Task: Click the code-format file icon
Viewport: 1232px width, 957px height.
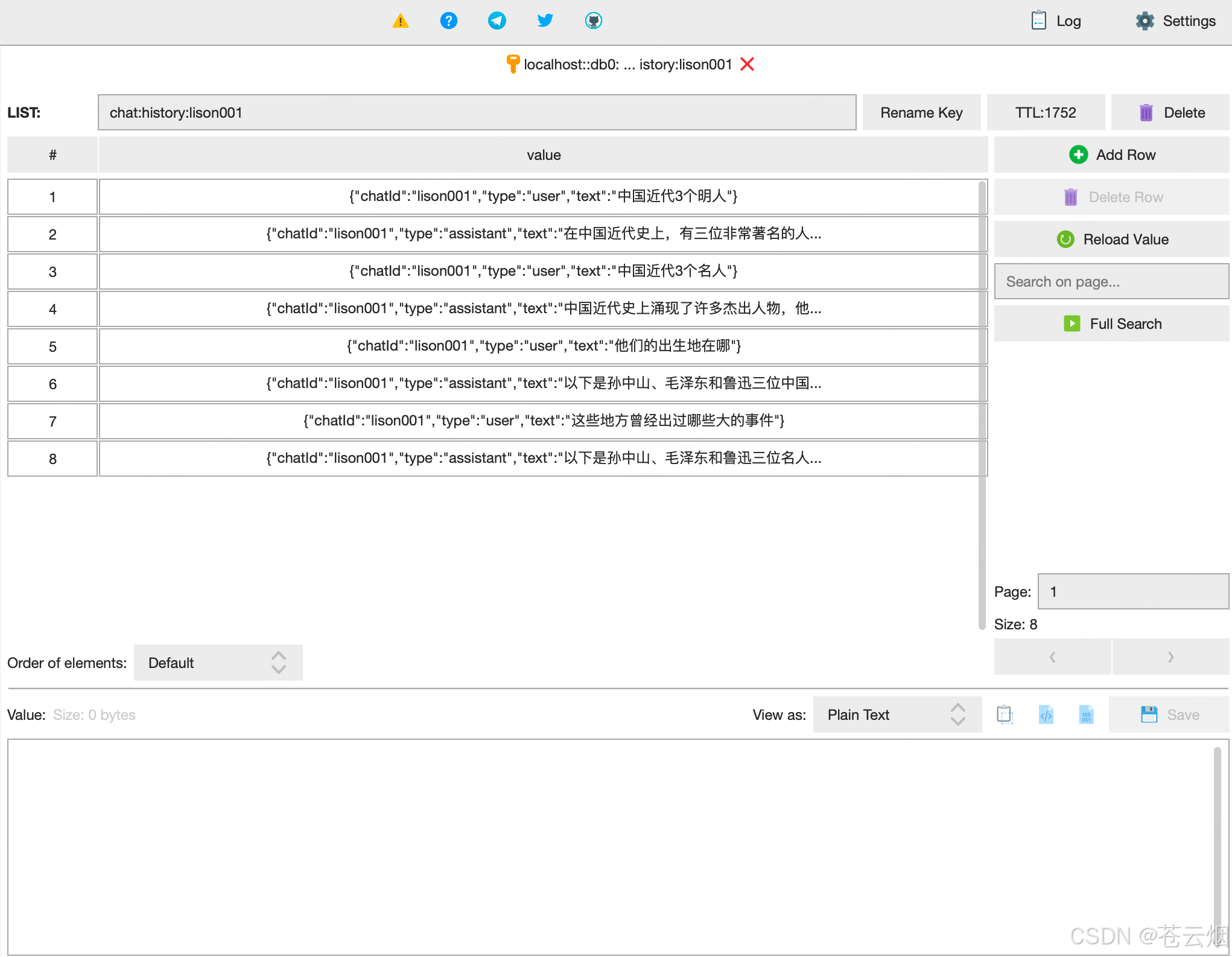Action: tap(1046, 714)
